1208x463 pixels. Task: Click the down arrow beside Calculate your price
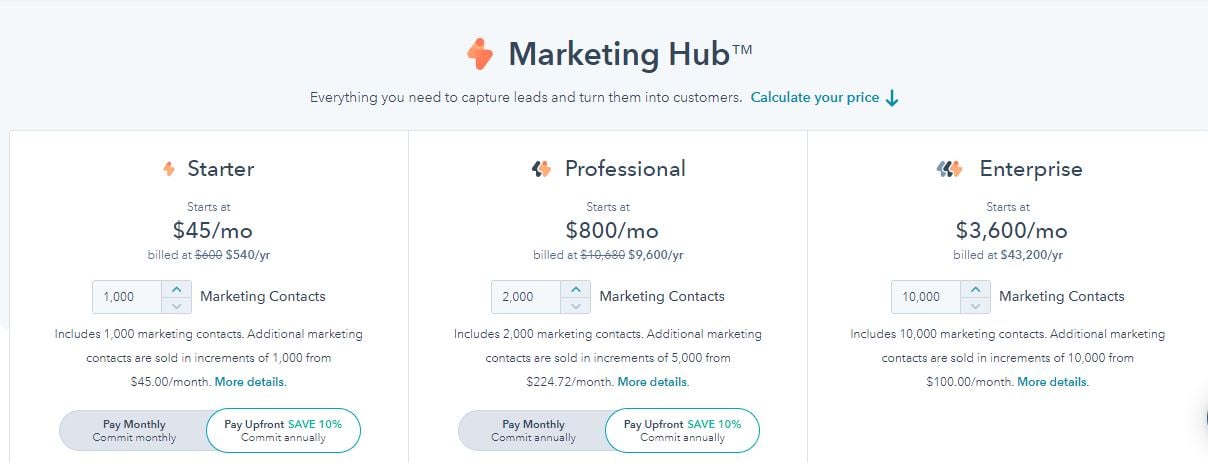(x=893, y=98)
